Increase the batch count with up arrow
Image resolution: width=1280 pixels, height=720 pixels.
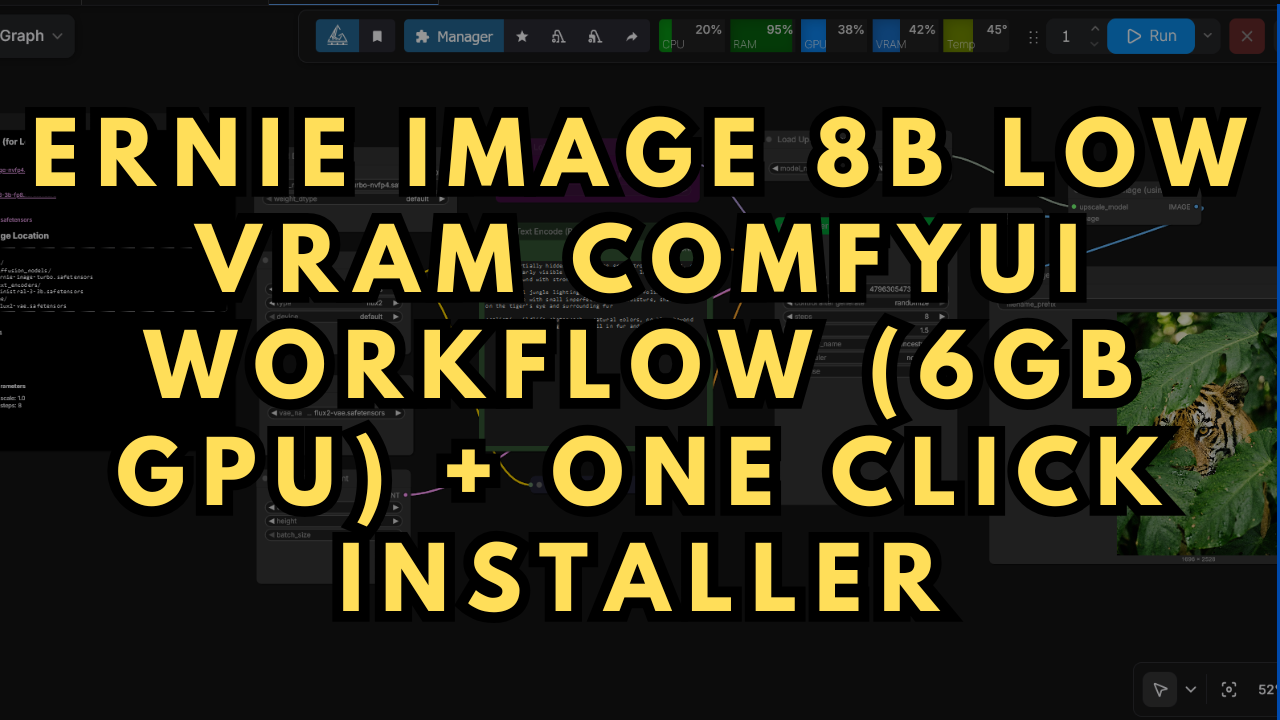coord(1095,29)
